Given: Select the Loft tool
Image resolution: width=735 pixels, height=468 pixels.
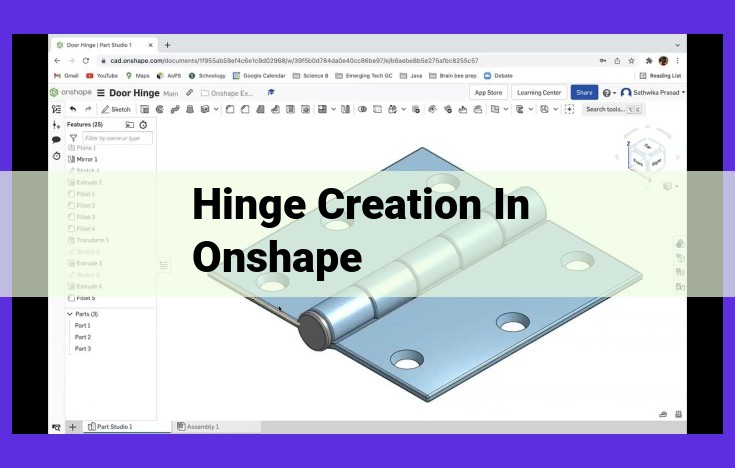Looking at the screenshot, I should [x=190, y=109].
